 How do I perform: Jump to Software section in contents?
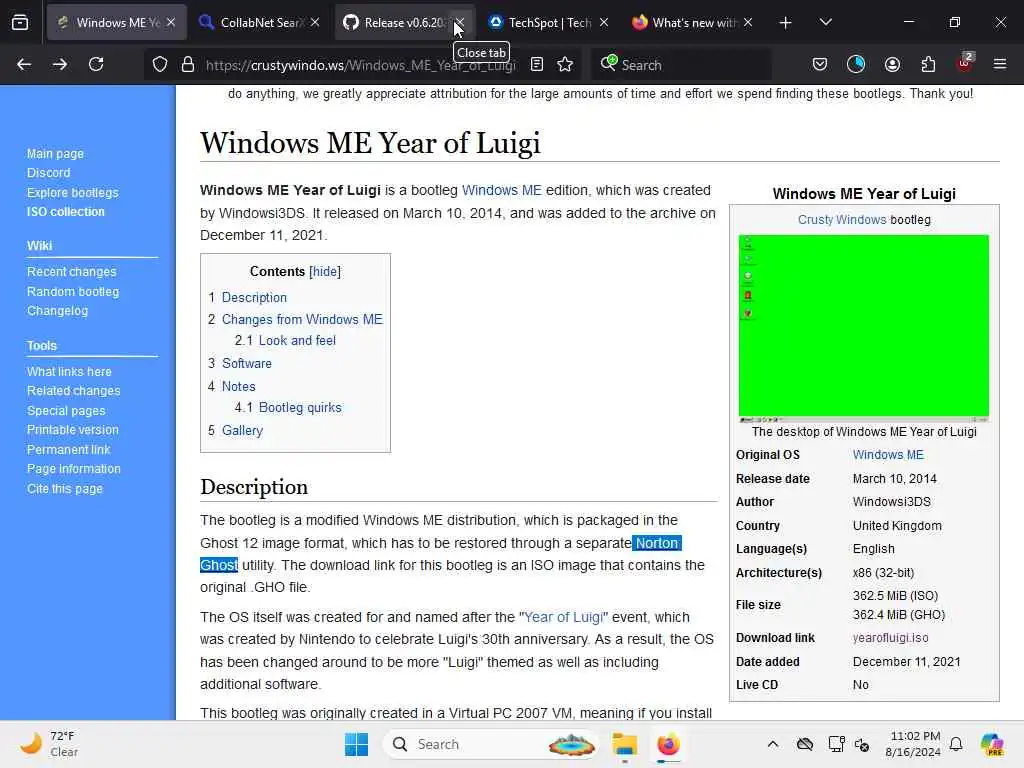[247, 363]
